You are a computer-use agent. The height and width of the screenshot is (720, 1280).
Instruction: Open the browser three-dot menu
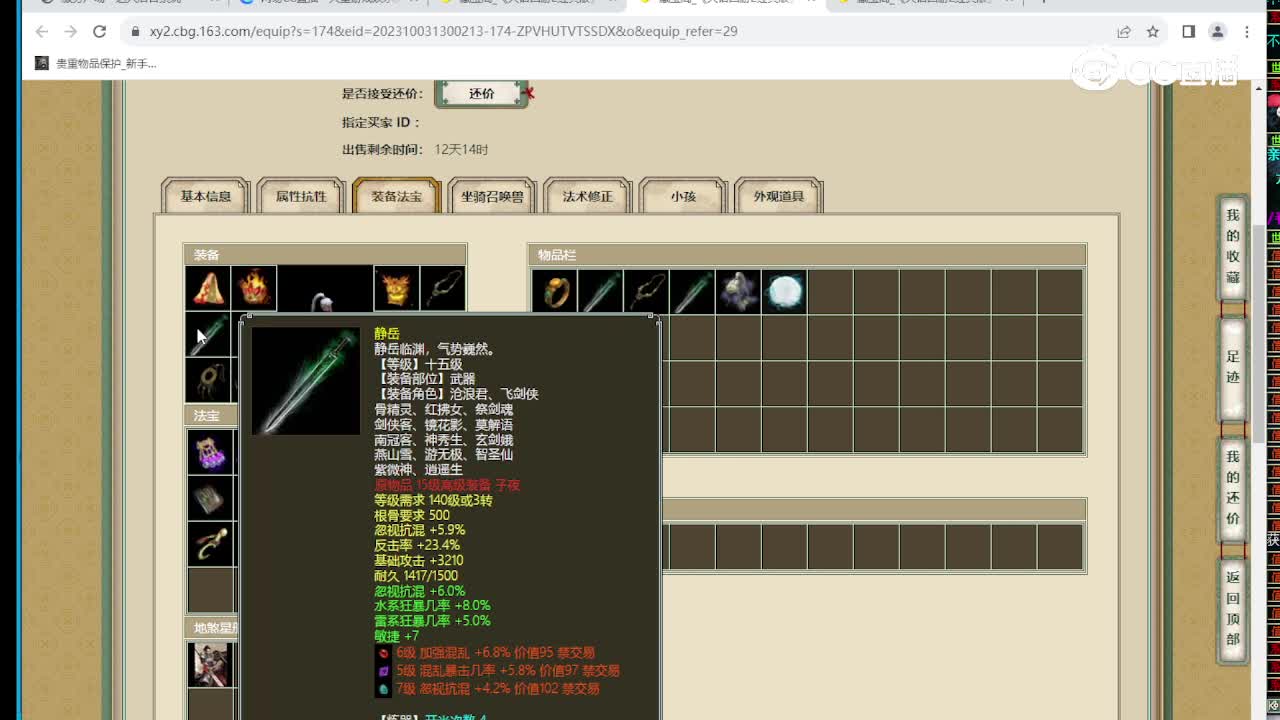pyautogui.click(x=1246, y=31)
